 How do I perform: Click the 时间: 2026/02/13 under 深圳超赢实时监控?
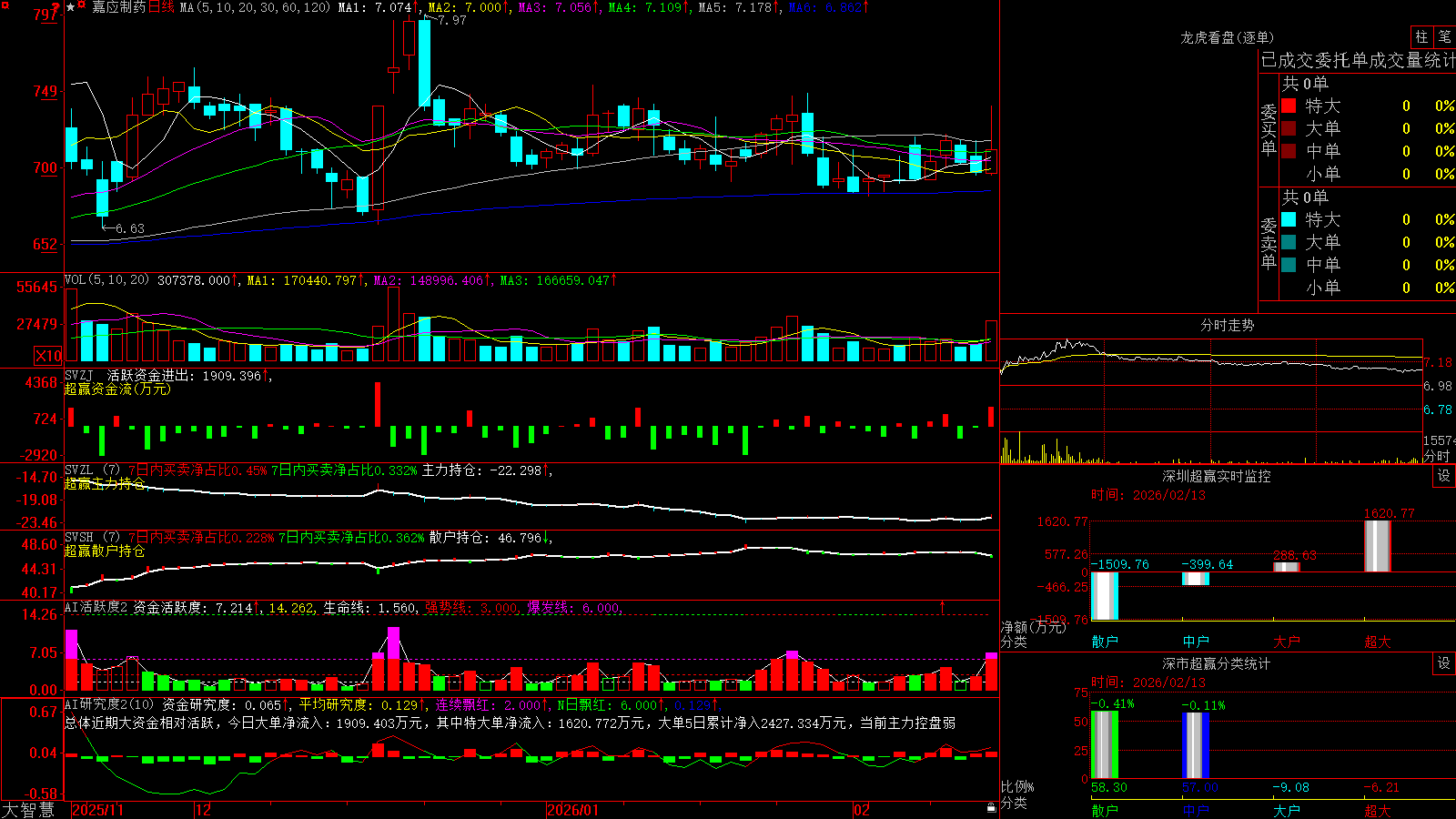click(x=1148, y=495)
